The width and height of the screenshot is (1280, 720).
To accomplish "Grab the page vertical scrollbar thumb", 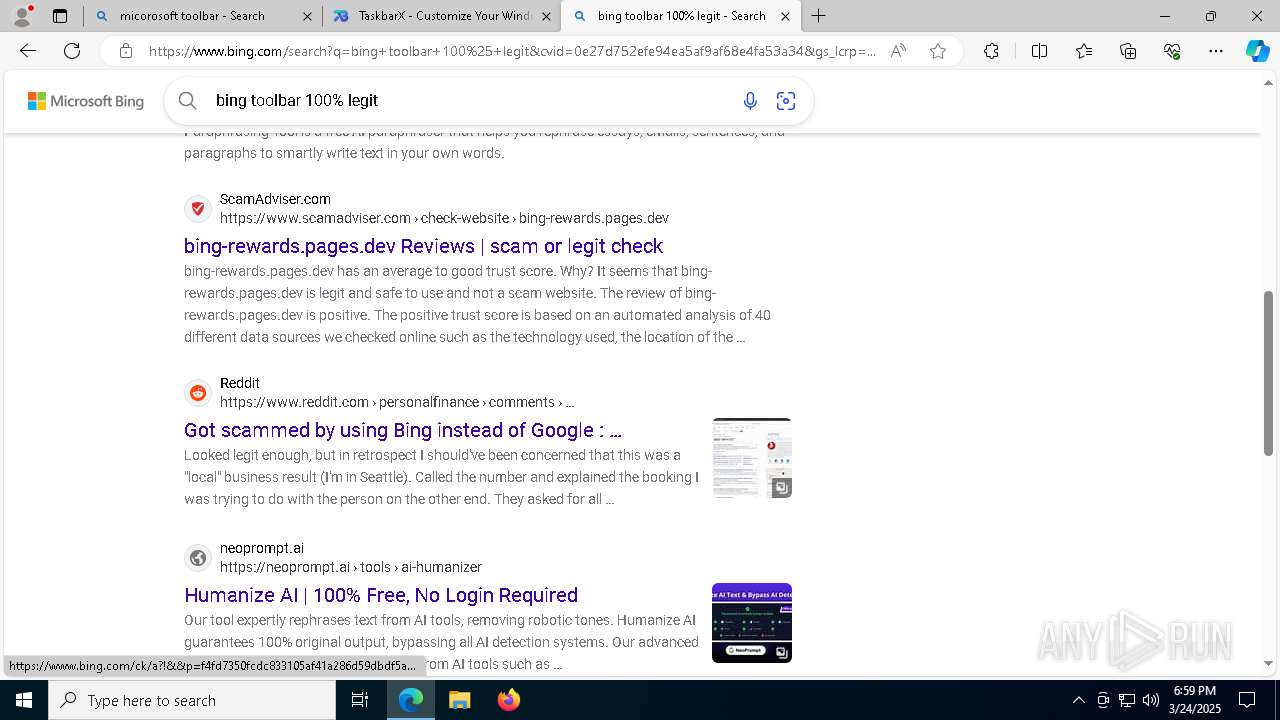I will click(x=1269, y=373).
